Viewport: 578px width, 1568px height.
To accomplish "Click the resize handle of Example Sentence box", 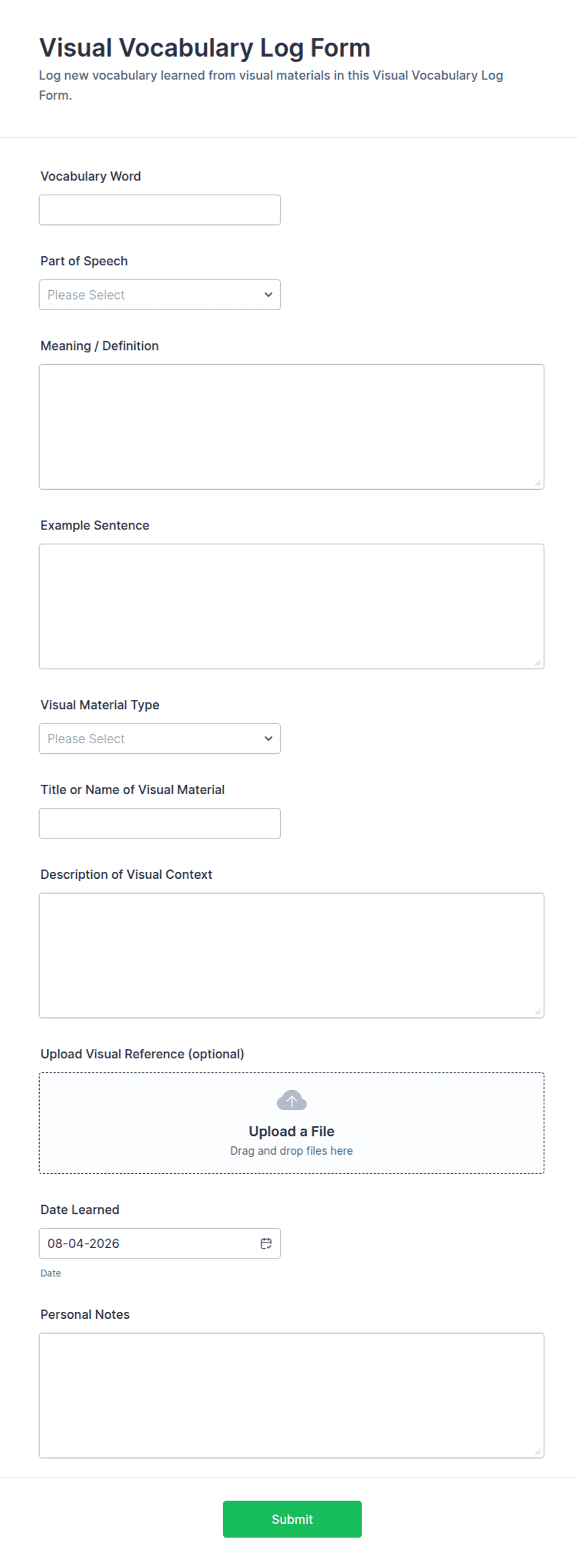I will pos(538,663).
